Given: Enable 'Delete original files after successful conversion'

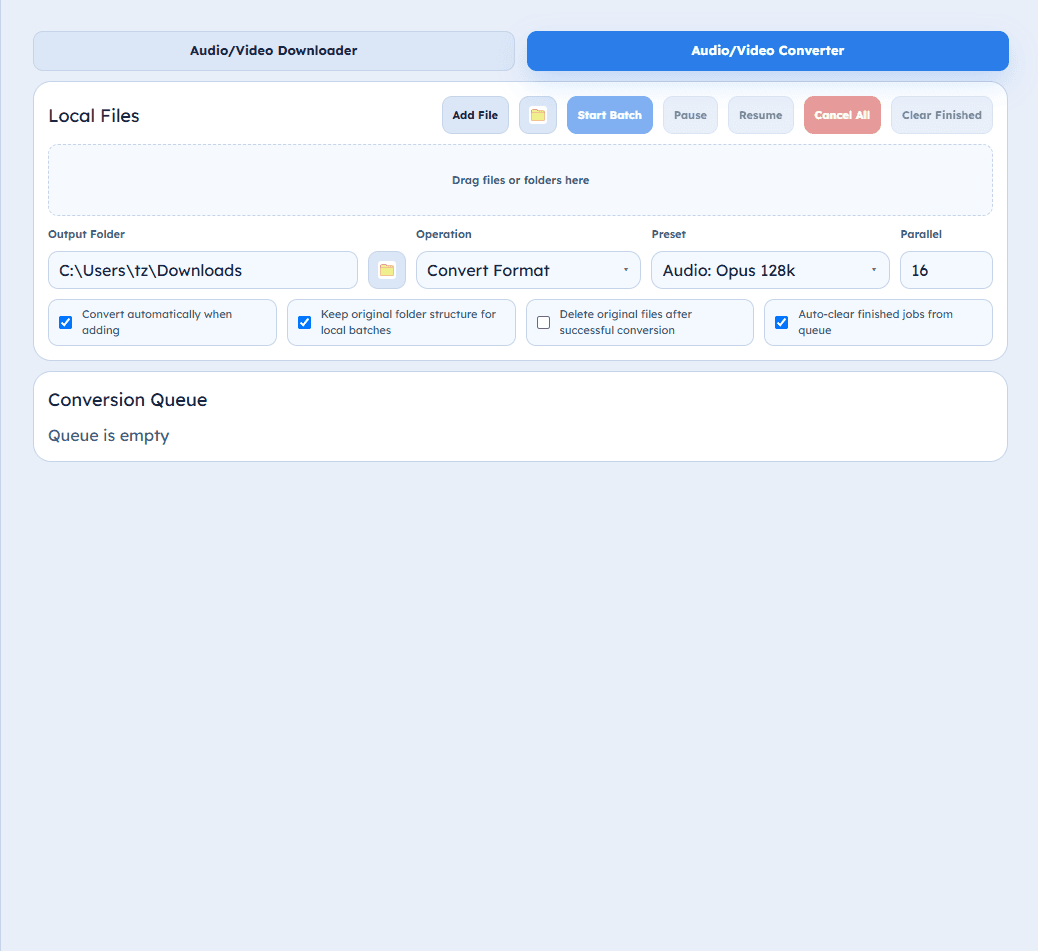Looking at the screenshot, I should coord(543,322).
